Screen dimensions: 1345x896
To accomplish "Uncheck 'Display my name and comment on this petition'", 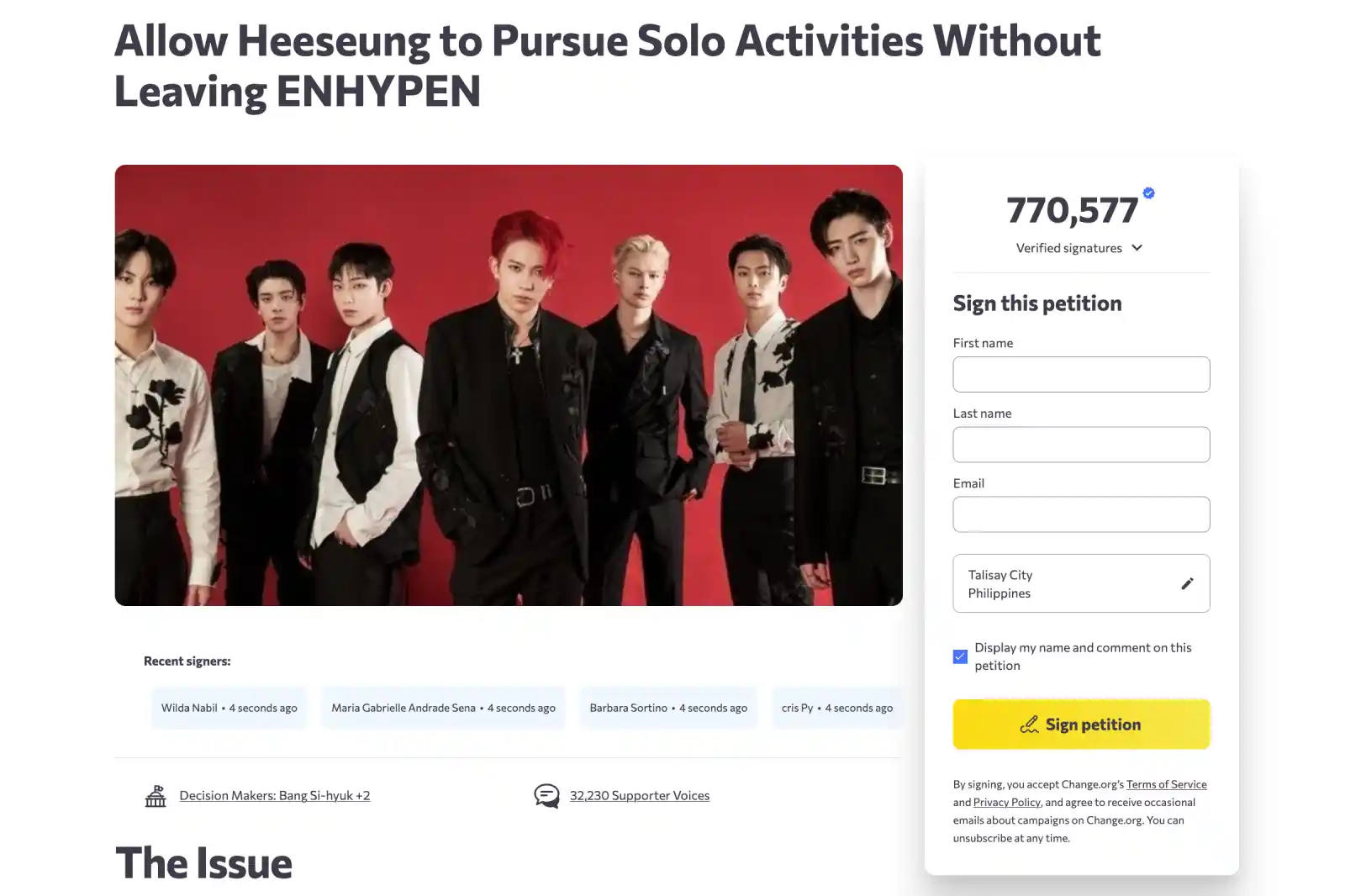I will pyautogui.click(x=959, y=656).
